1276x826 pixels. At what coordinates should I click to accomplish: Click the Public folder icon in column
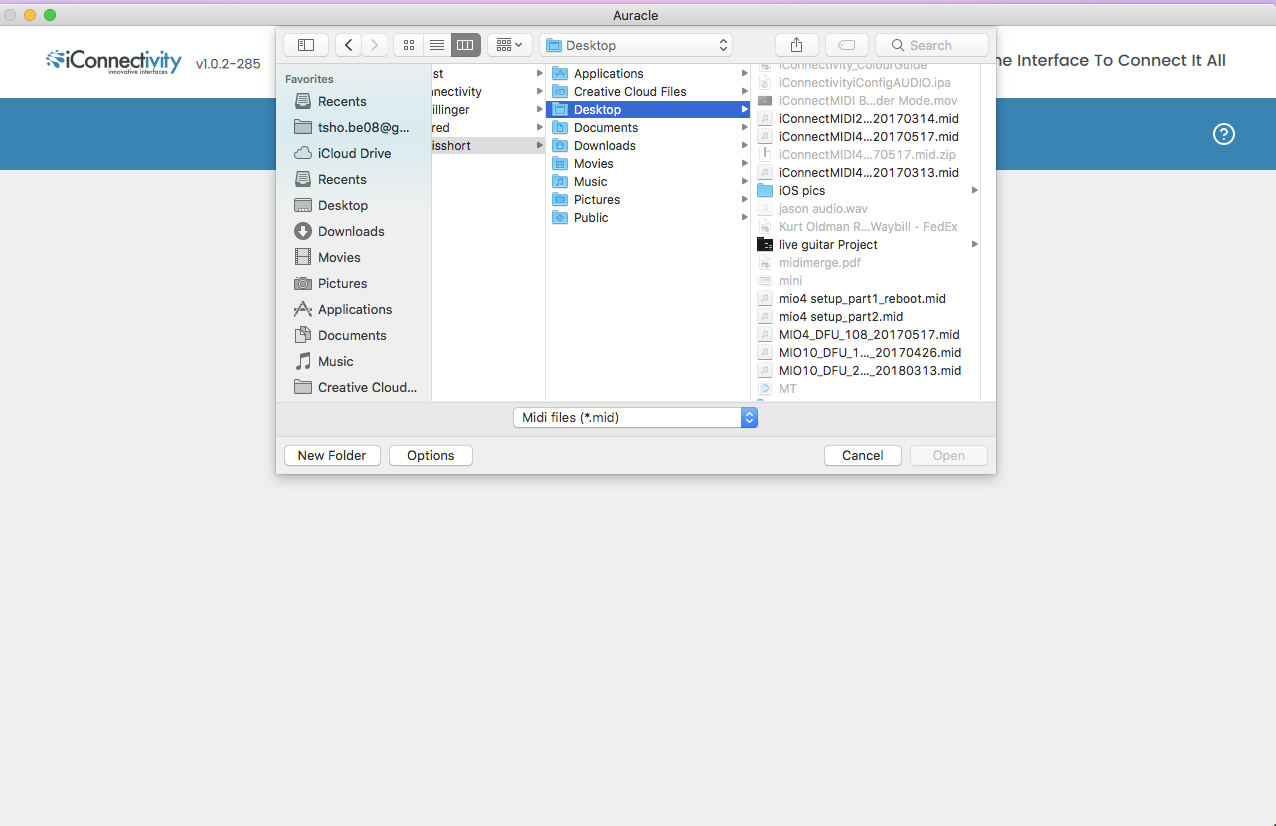560,217
